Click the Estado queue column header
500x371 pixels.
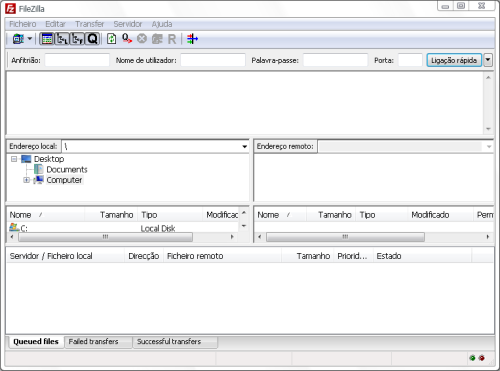point(422,256)
